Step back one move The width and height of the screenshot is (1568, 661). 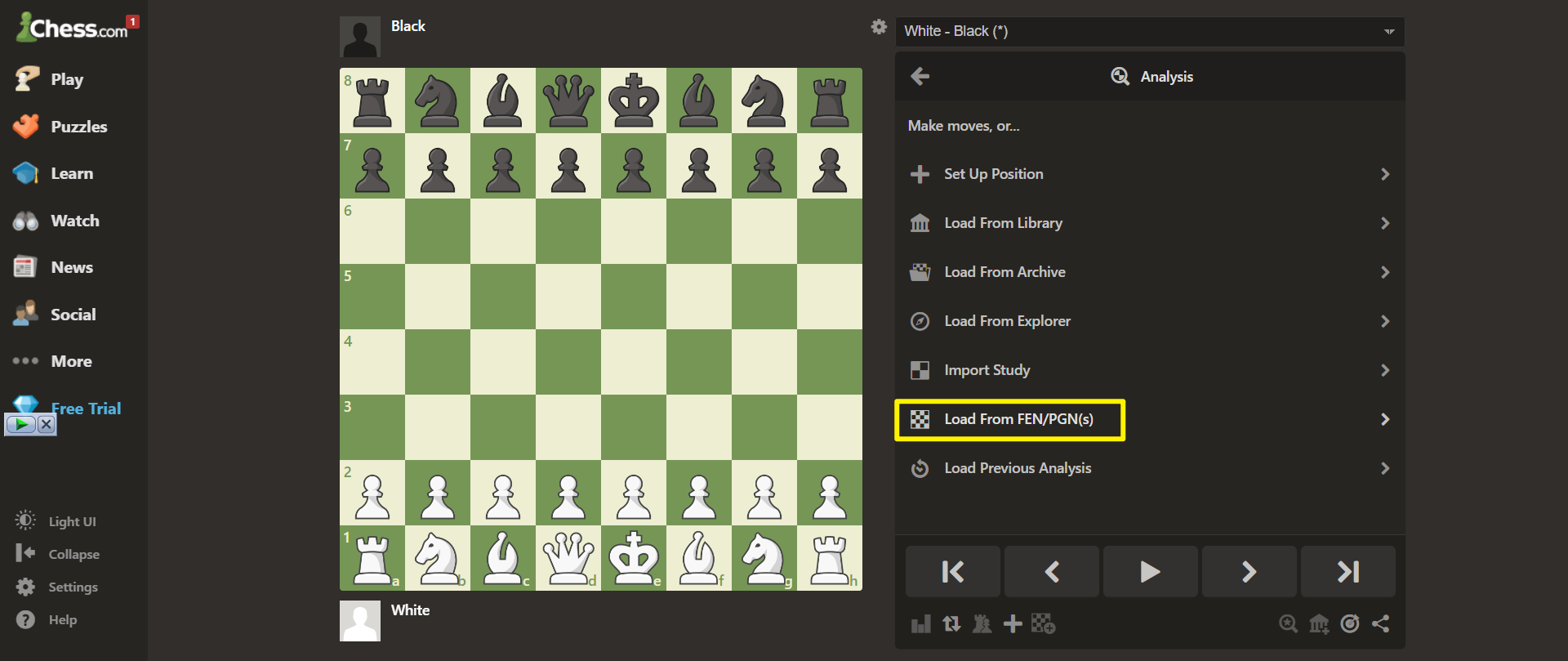[x=1052, y=571]
